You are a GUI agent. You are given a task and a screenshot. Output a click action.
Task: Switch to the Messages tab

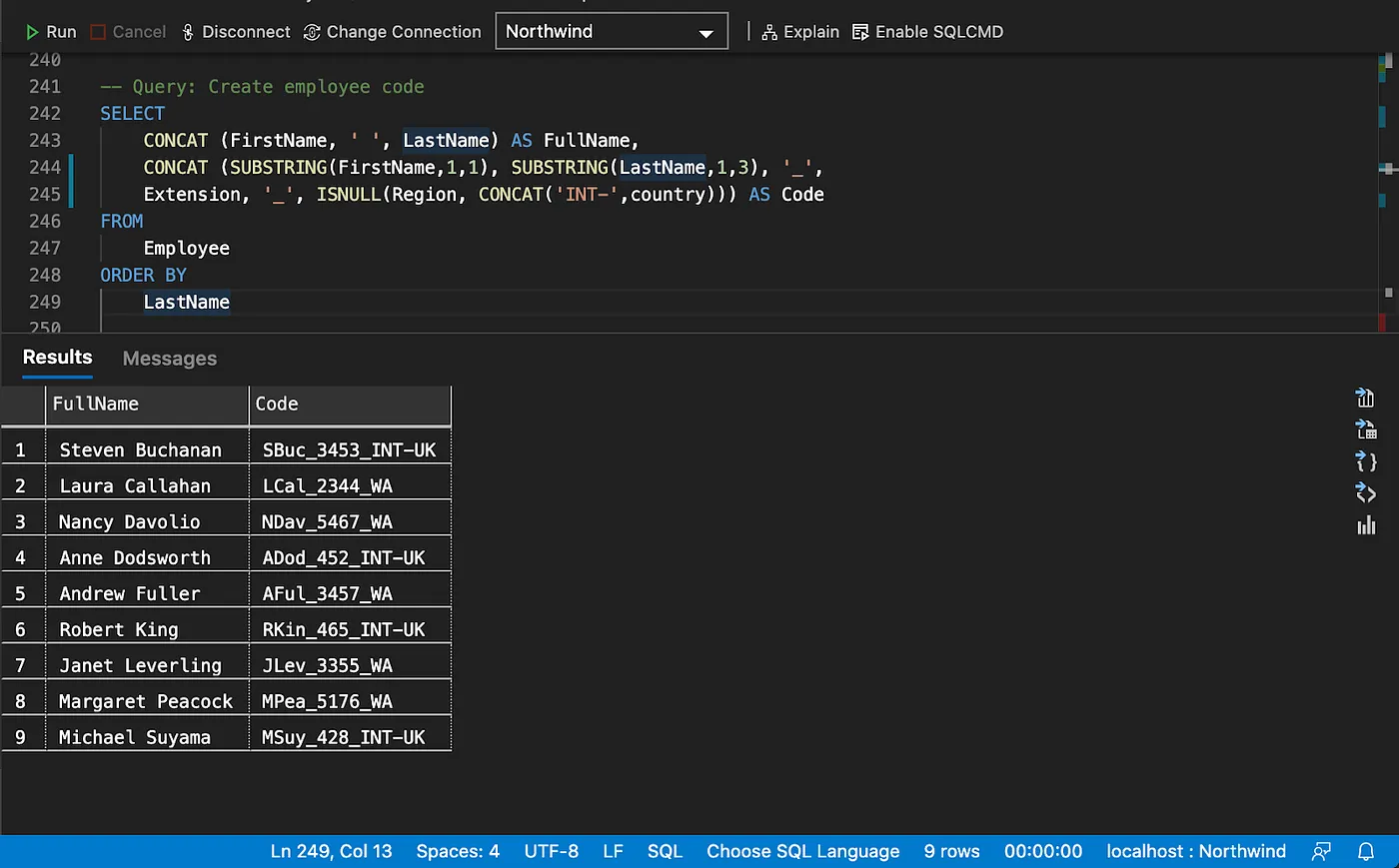tap(170, 359)
